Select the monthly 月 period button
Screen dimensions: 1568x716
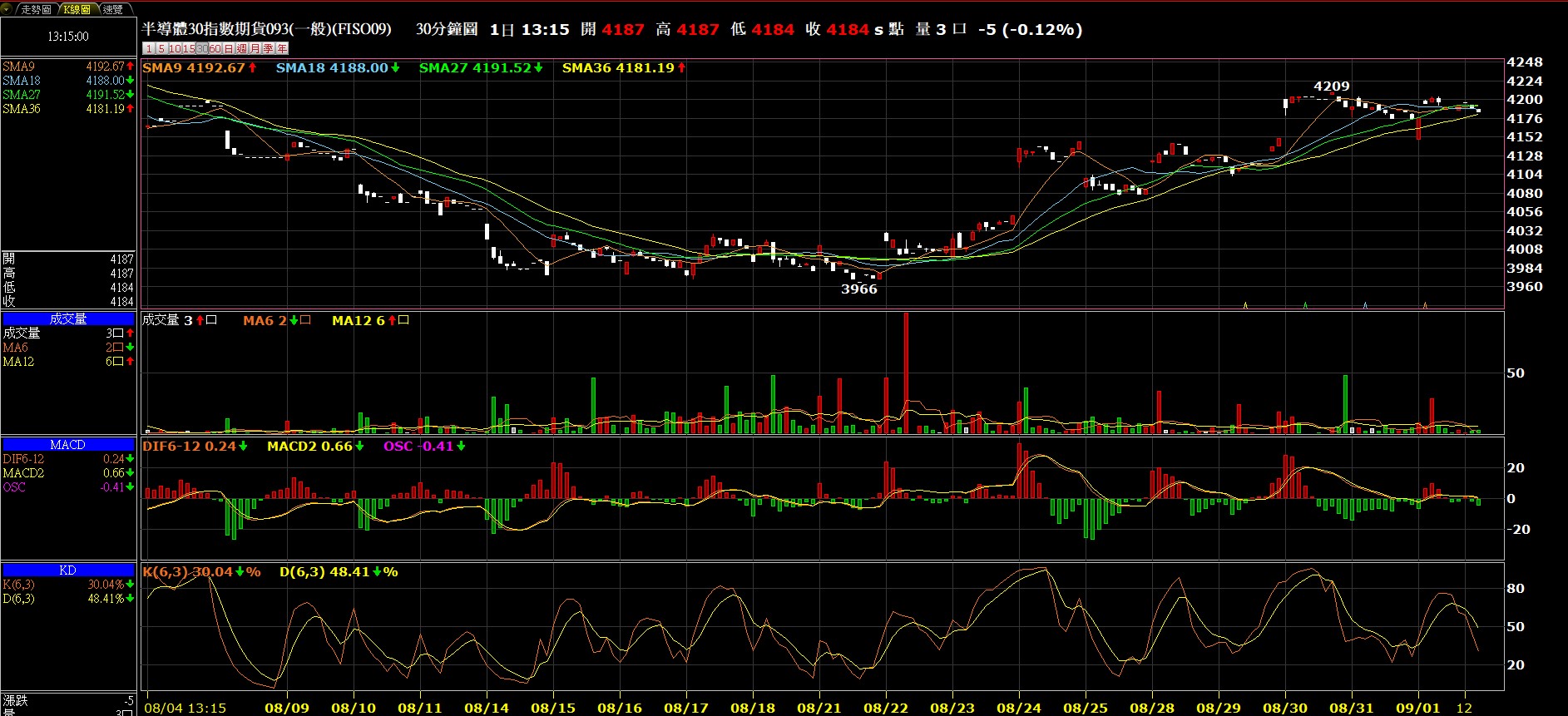click(x=255, y=49)
